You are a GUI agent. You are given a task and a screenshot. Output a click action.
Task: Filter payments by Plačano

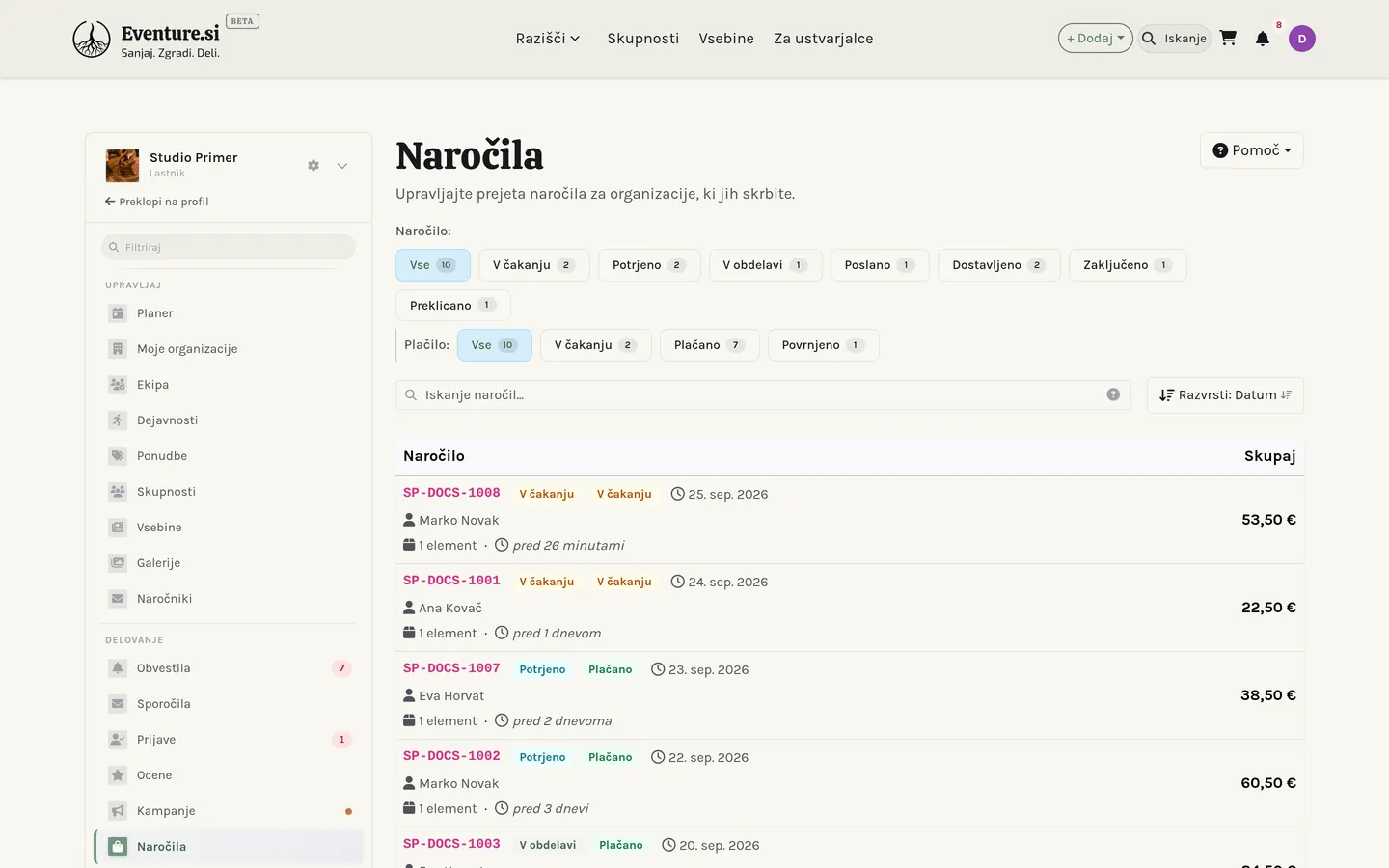(x=710, y=345)
